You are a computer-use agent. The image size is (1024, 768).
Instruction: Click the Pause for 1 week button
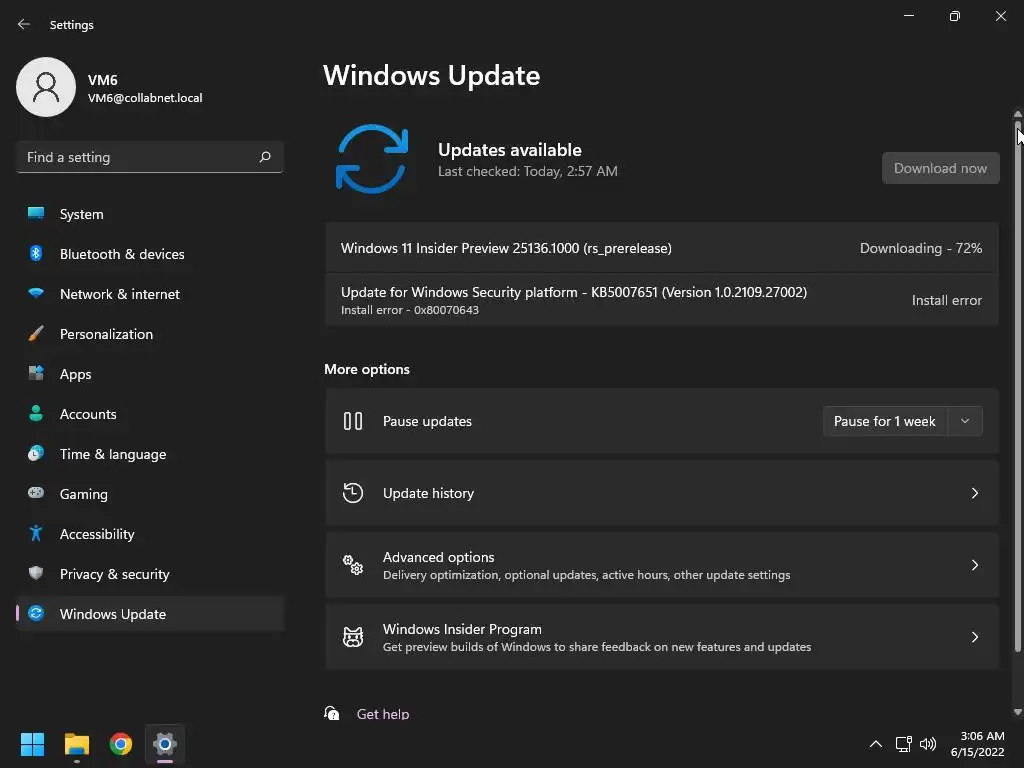pos(885,421)
